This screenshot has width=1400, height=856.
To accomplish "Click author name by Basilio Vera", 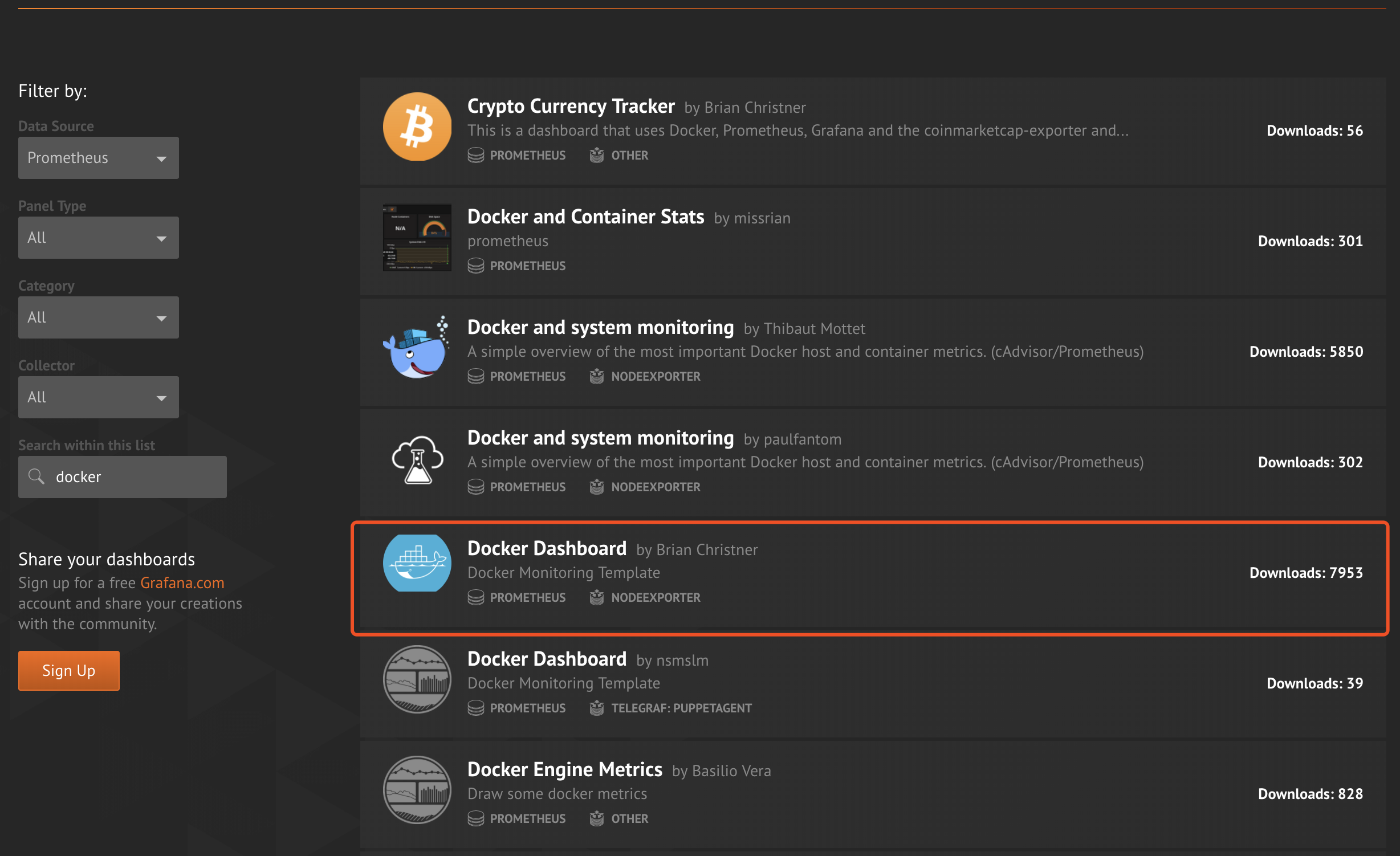I will pyautogui.click(x=722, y=771).
